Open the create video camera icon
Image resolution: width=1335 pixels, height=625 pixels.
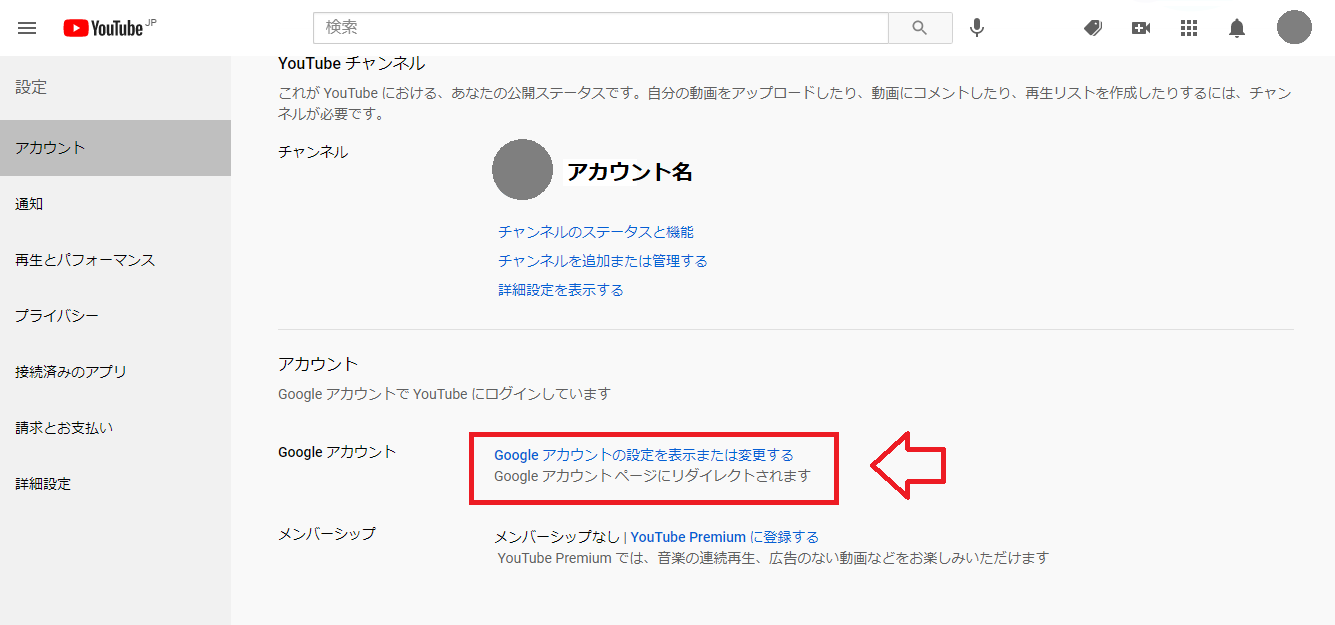pos(1141,28)
